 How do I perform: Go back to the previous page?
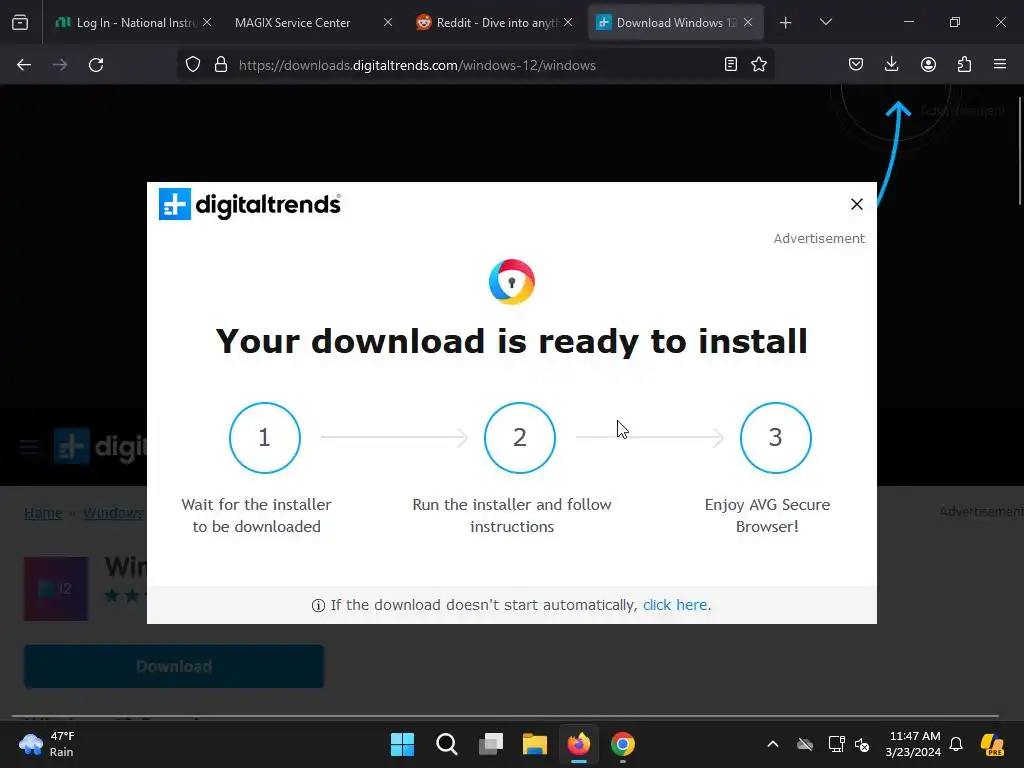(x=24, y=65)
